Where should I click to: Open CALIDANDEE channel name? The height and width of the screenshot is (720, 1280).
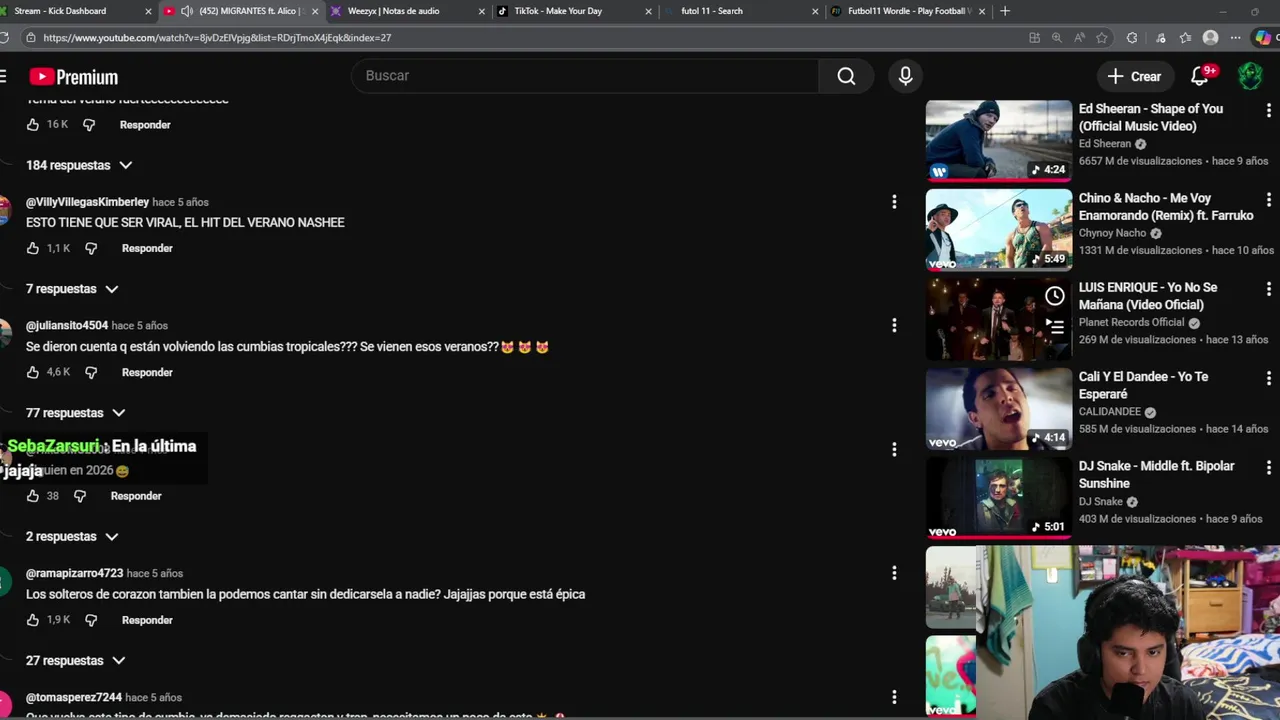tap(1110, 412)
